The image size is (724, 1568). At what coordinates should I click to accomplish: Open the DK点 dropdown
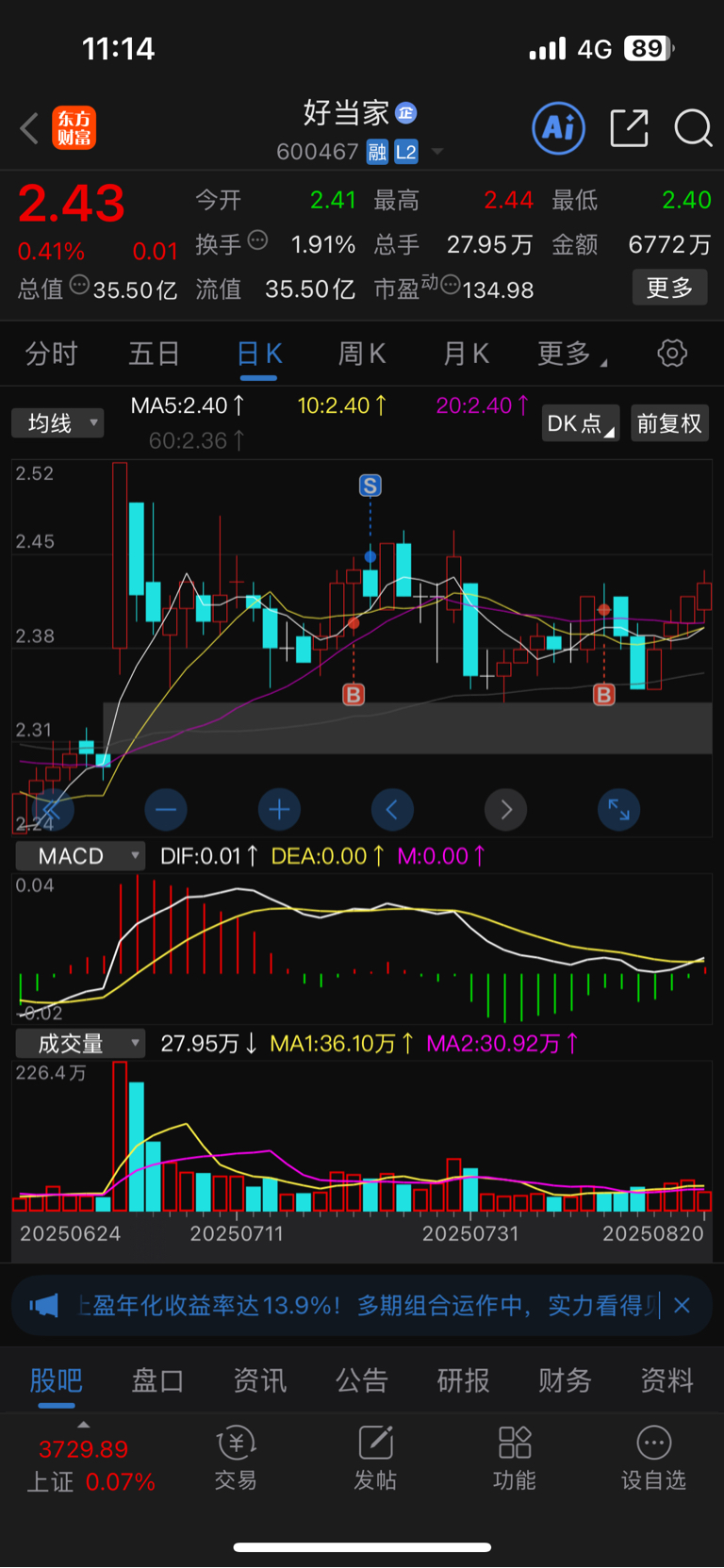581,423
